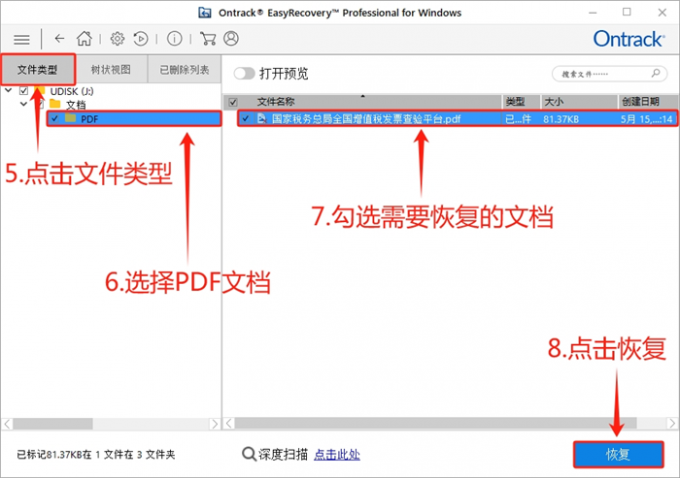Sort by 文件名称 column header
This screenshot has height=478, width=680.
click(x=276, y=102)
